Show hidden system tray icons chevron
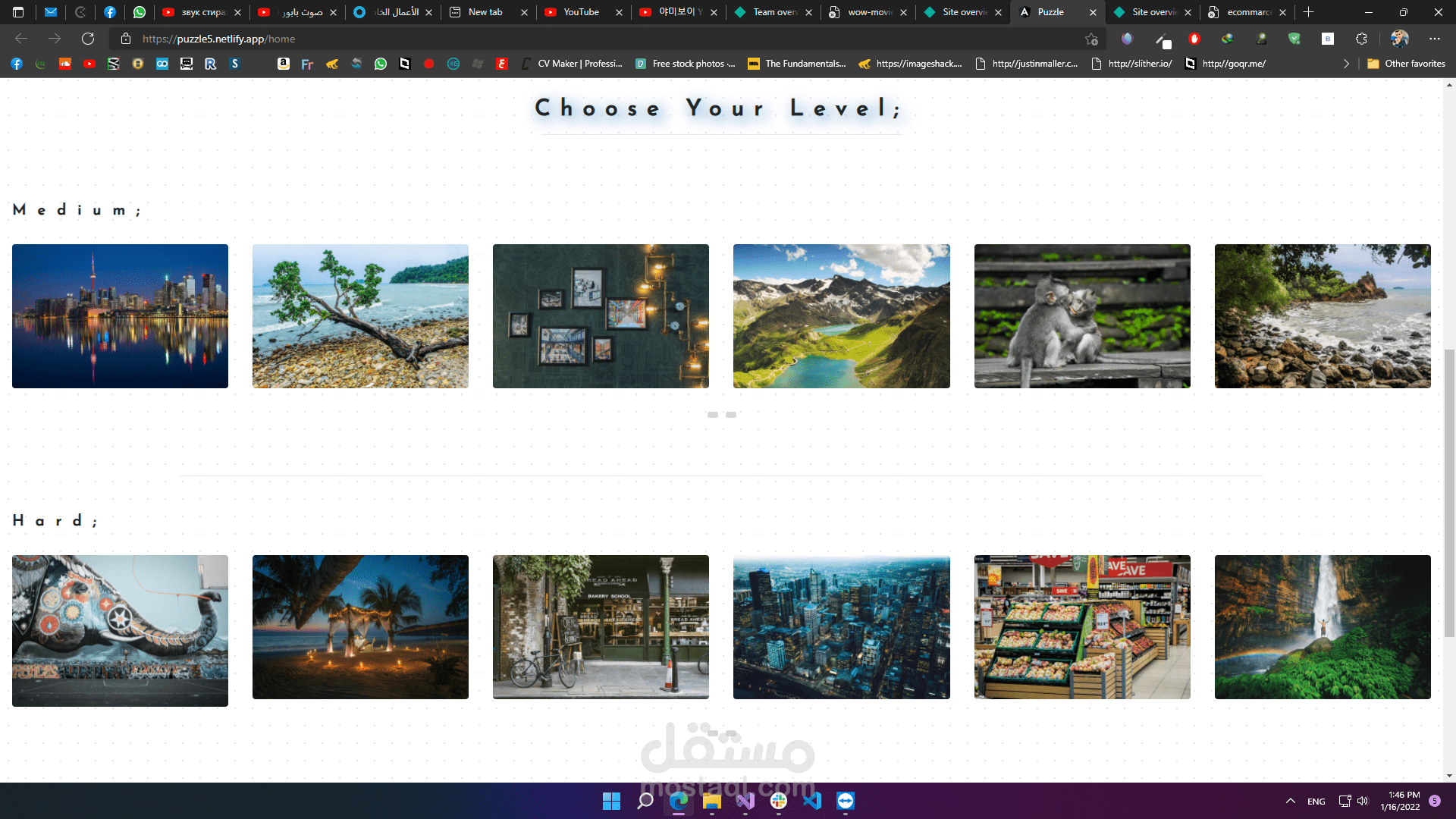Image resolution: width=1456 pixels, height=819 pixels. [x=1290, y=801]
